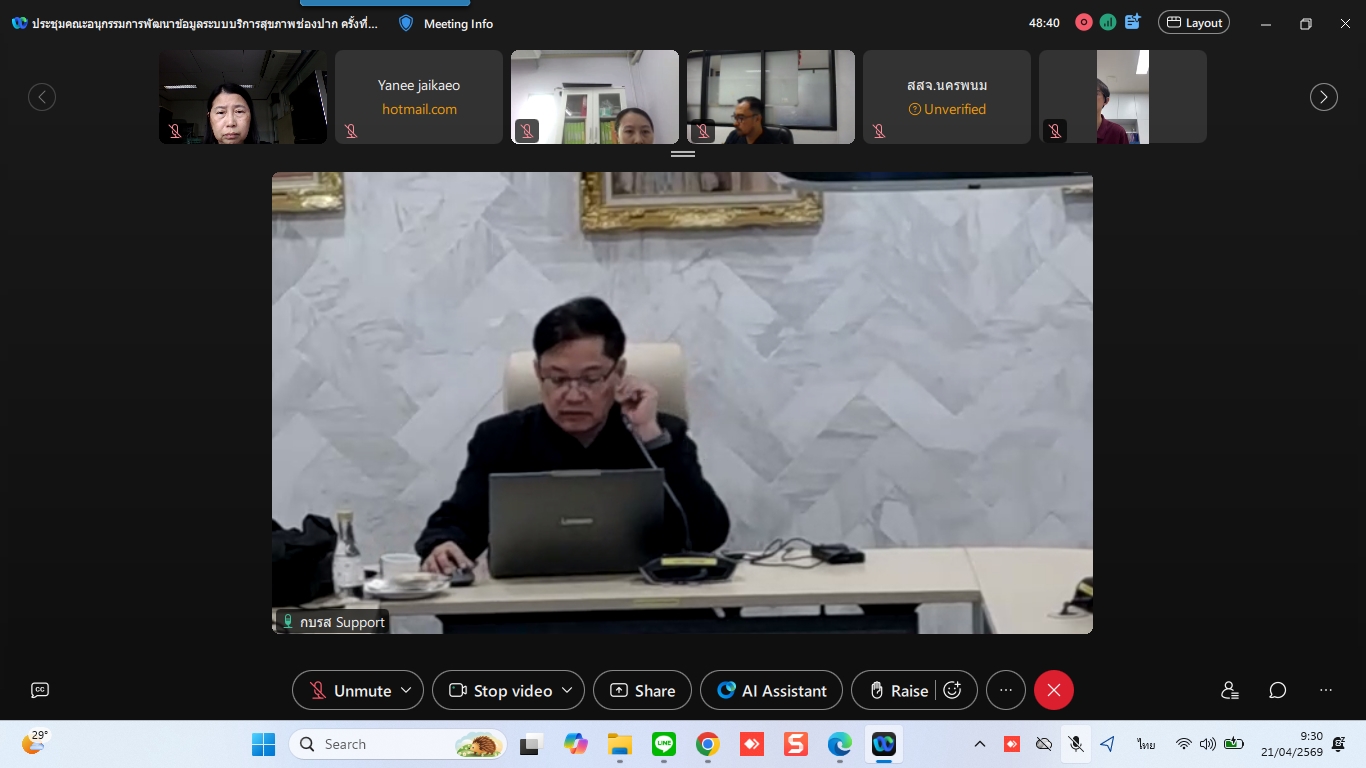Screen dimensions: 1366x768
Task: Expand the video options arrow beside Stop video
Action: click(x=567, y=690)
